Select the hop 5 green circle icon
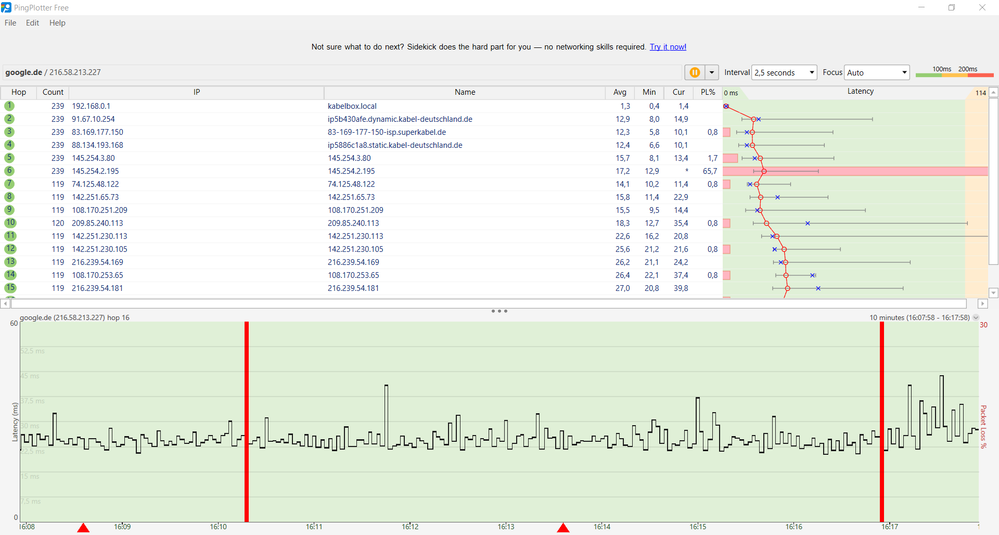 9,158
